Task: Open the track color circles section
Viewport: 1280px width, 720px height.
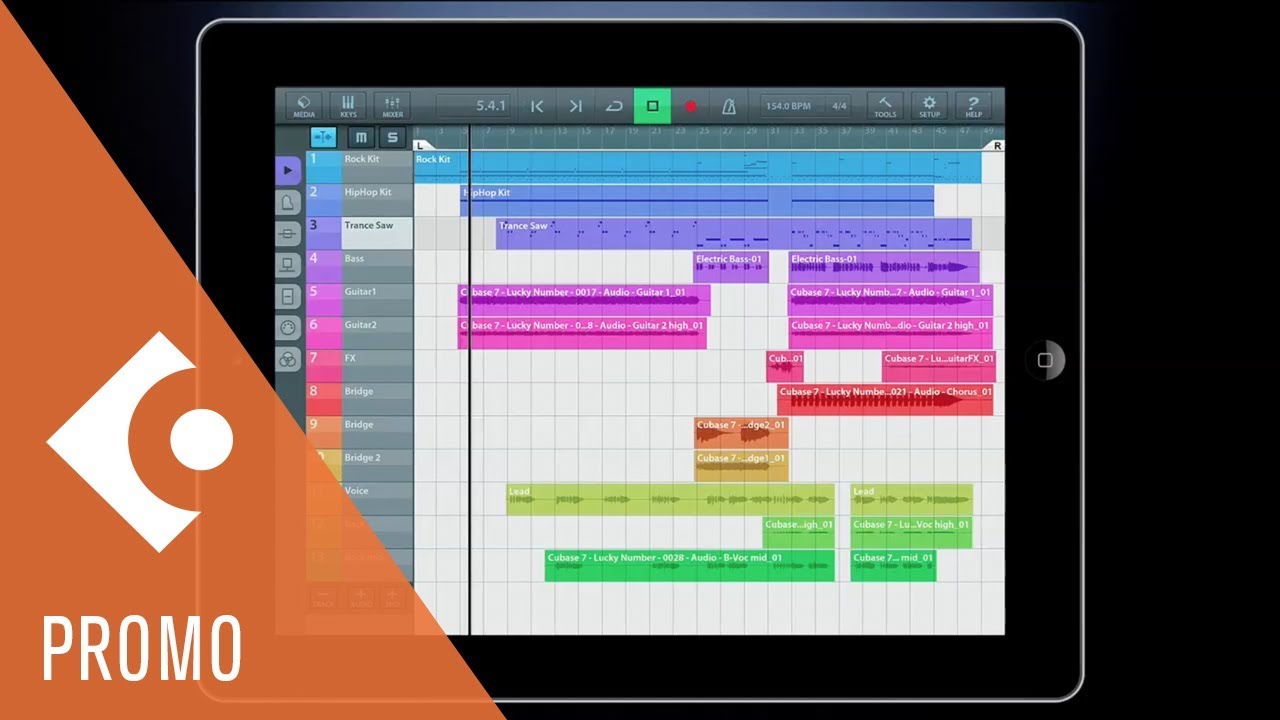Action: (x=288, y=360)
